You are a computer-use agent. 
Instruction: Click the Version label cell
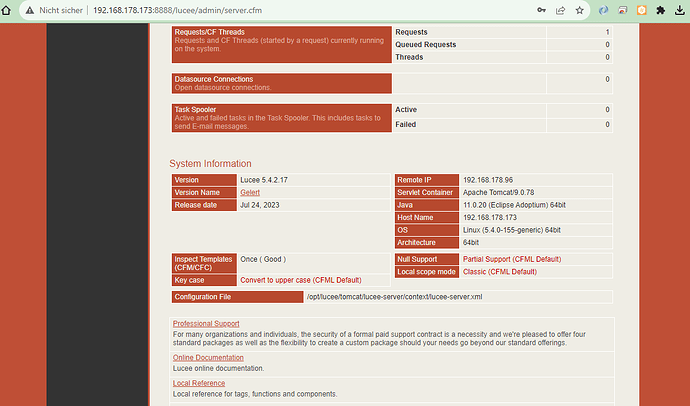pyautogui.click(x=204, y=180)
